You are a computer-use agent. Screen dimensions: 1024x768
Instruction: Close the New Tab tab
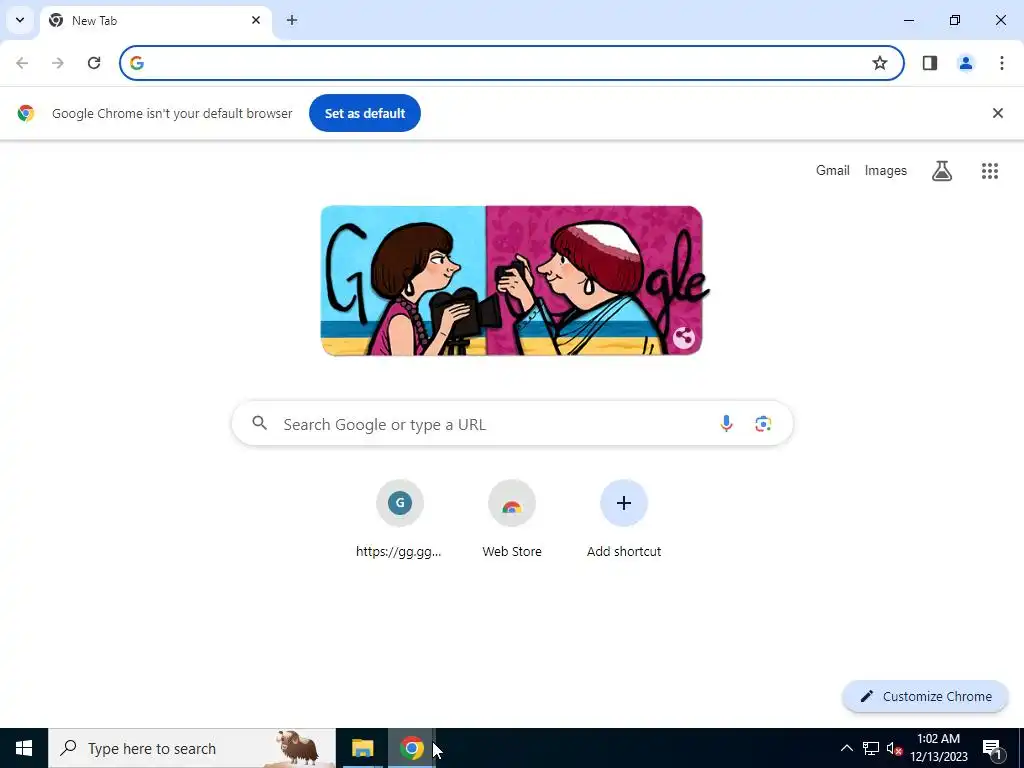coord(256,20)
